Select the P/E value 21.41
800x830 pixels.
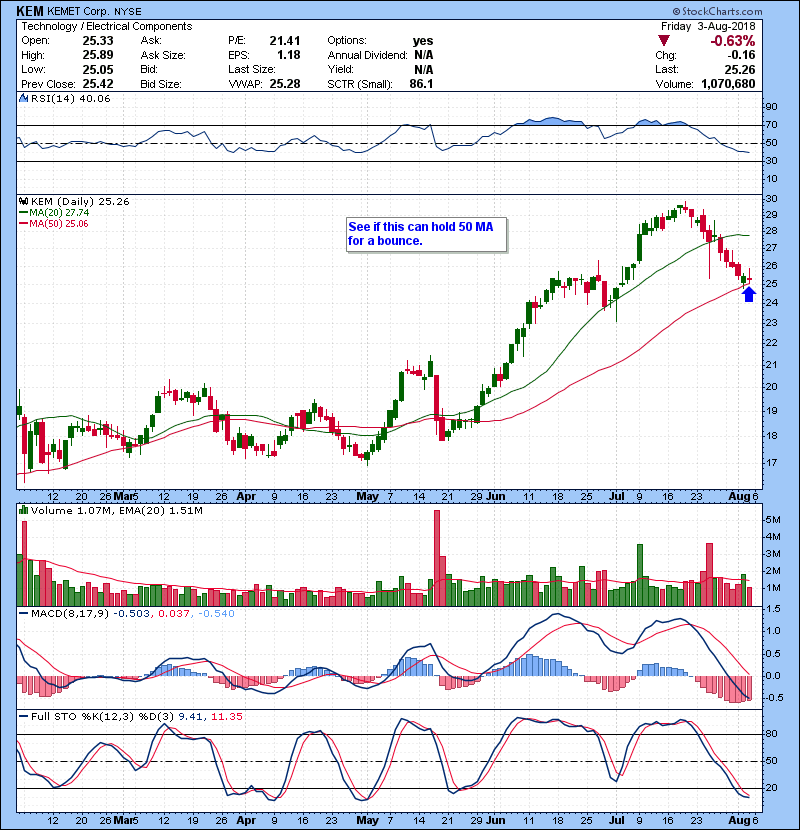point(285,41)
